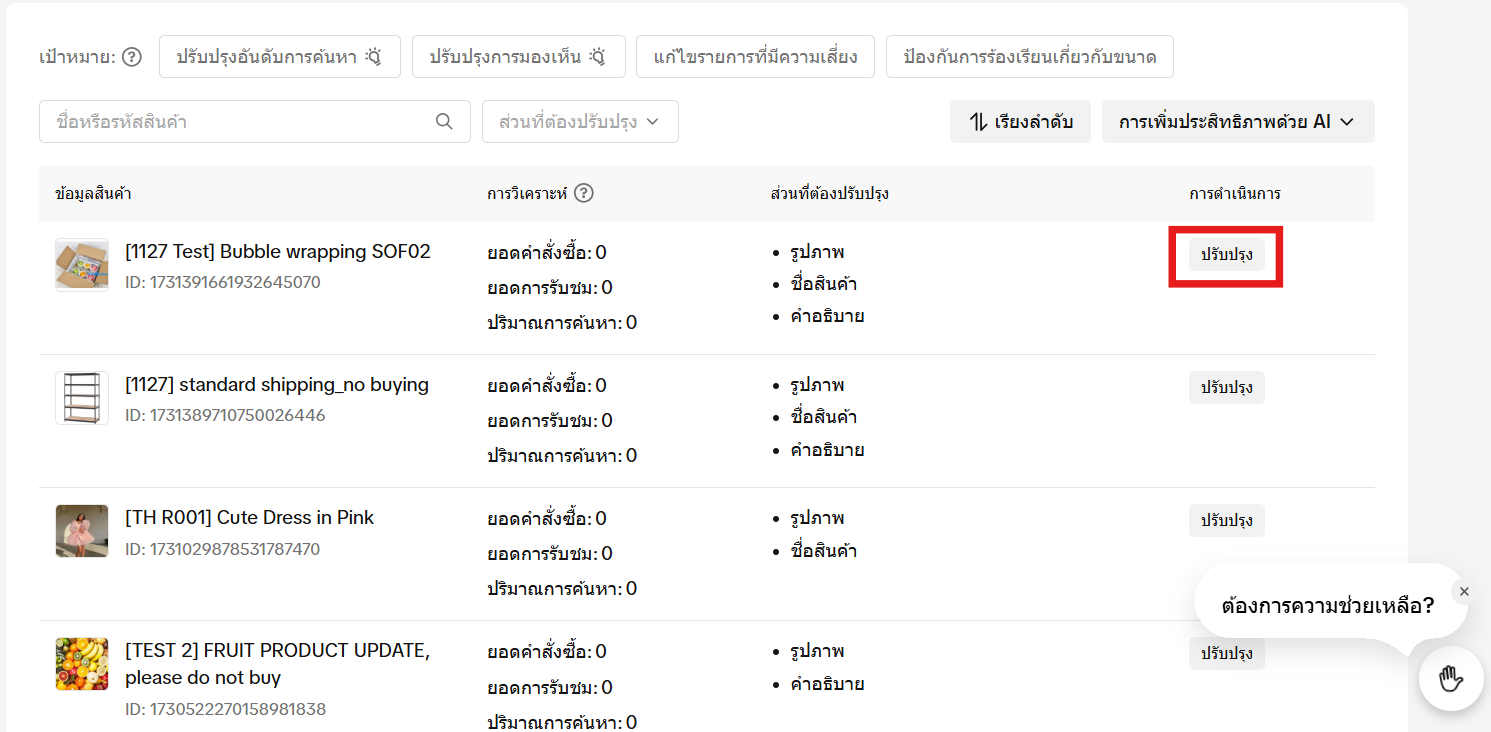Click ปรับปรุง for Cute Dress in Pink
Screen dimensions: 1491x732
pos(1226,520)
